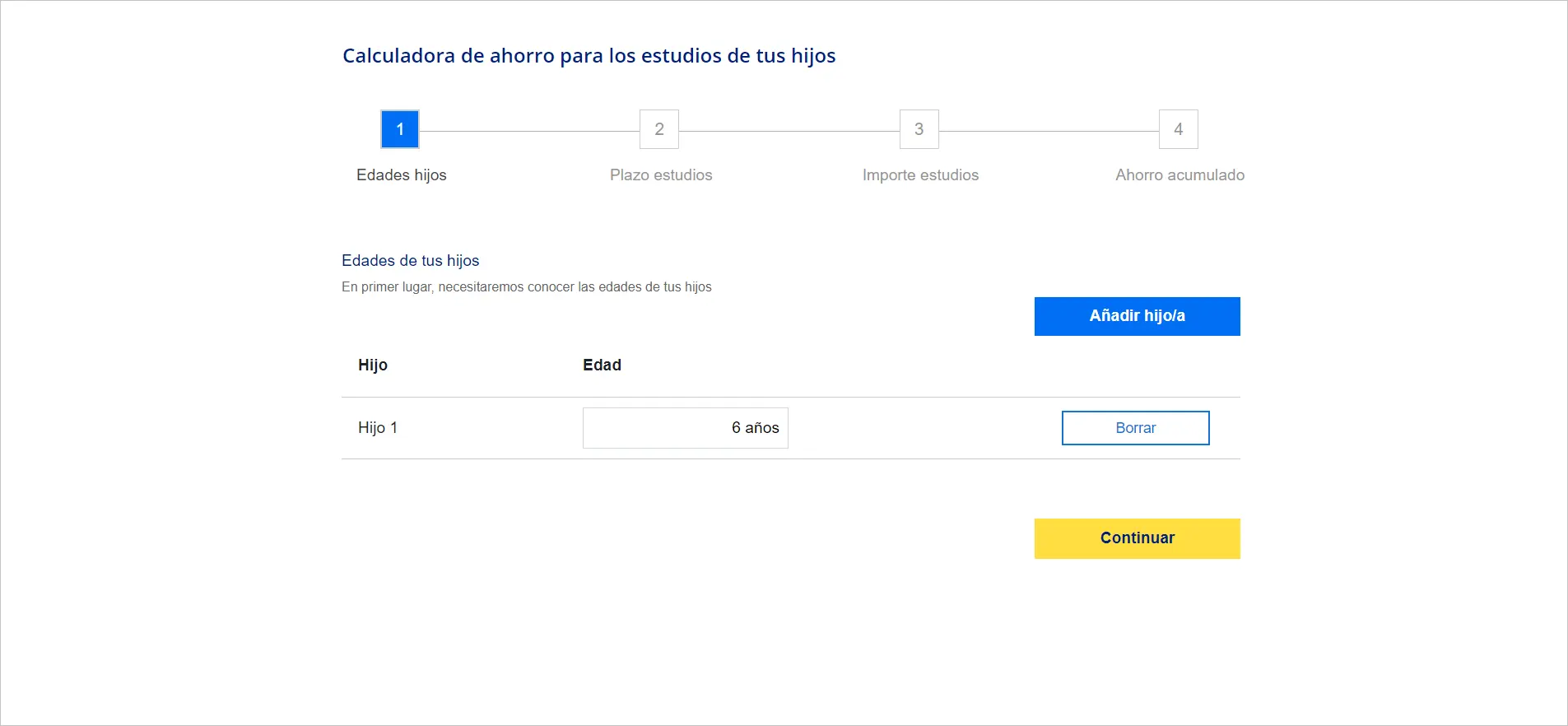
Task: Click the progress line between steps 1 and 2
Action: 529,131
